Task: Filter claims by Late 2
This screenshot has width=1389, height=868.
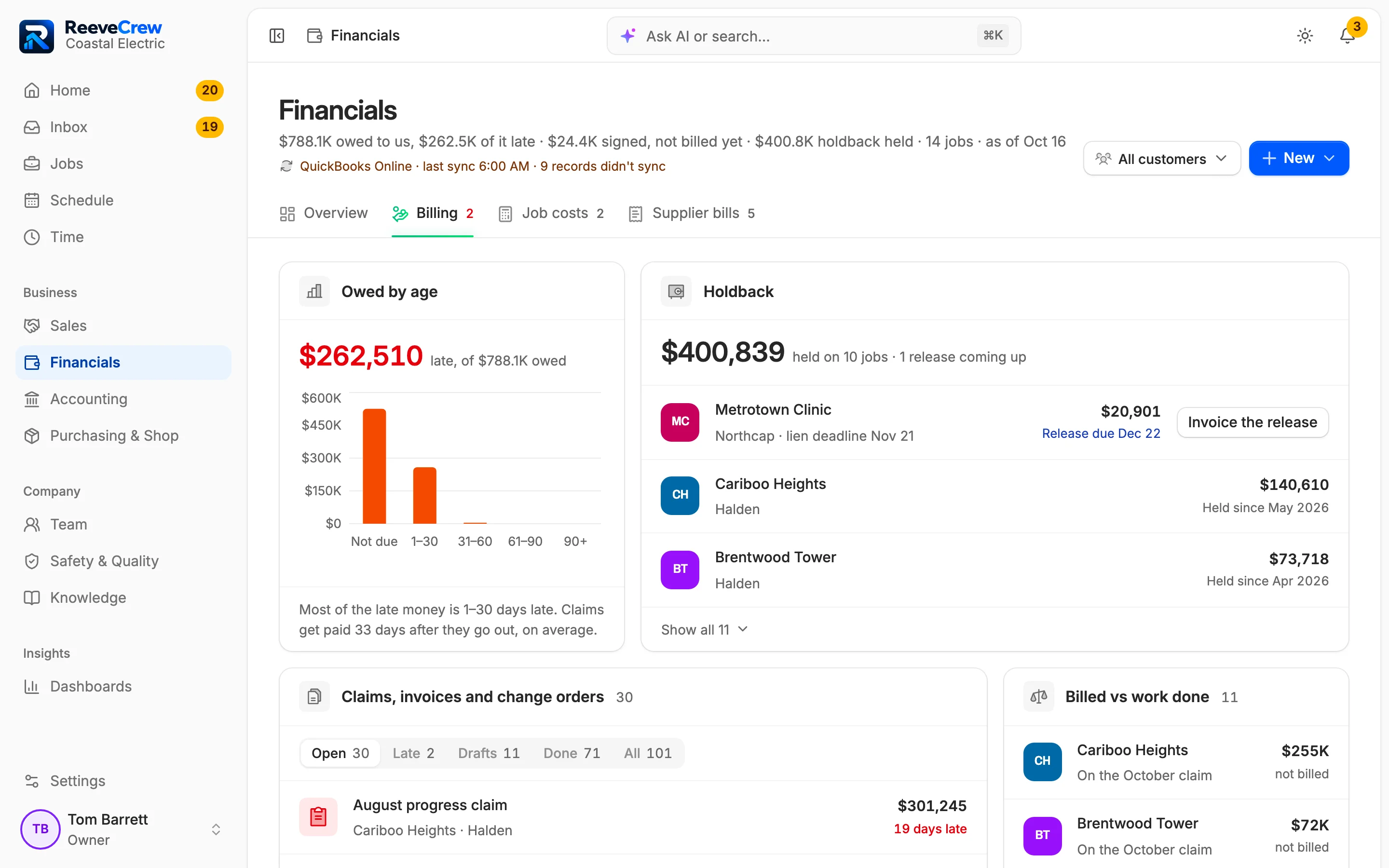Action: click(x=413, y=753)
